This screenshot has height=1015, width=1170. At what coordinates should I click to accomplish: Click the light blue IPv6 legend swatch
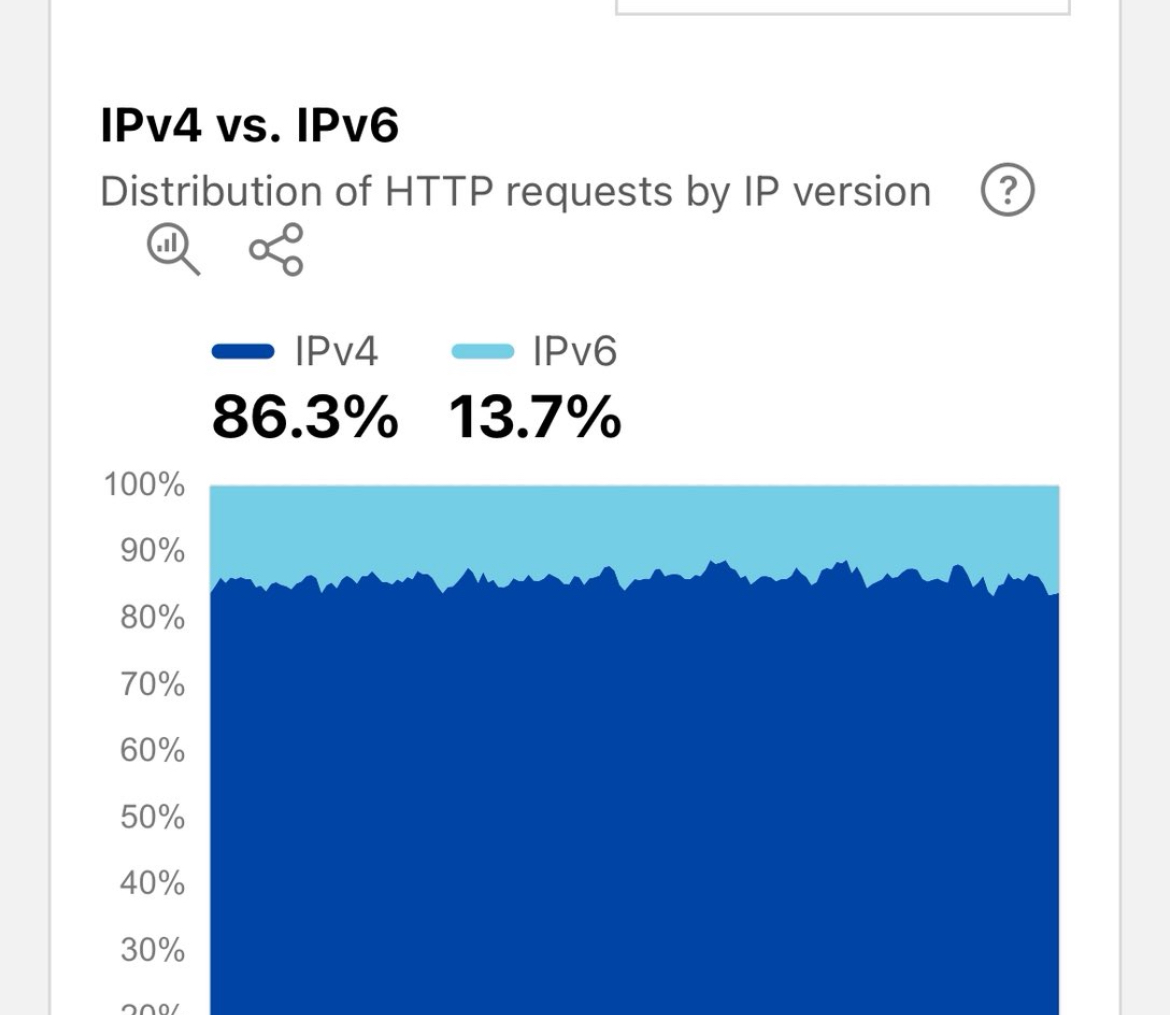click(483, 351)
